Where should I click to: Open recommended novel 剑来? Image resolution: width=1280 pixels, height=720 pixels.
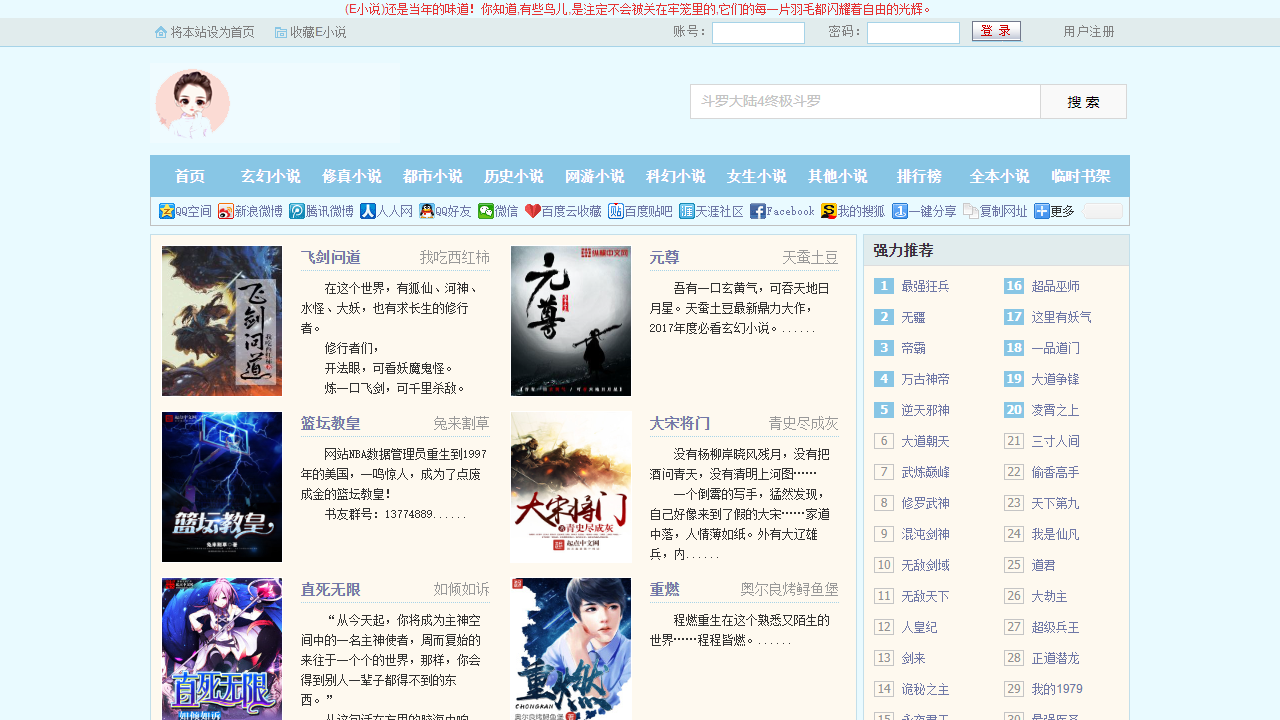[913, 658]
